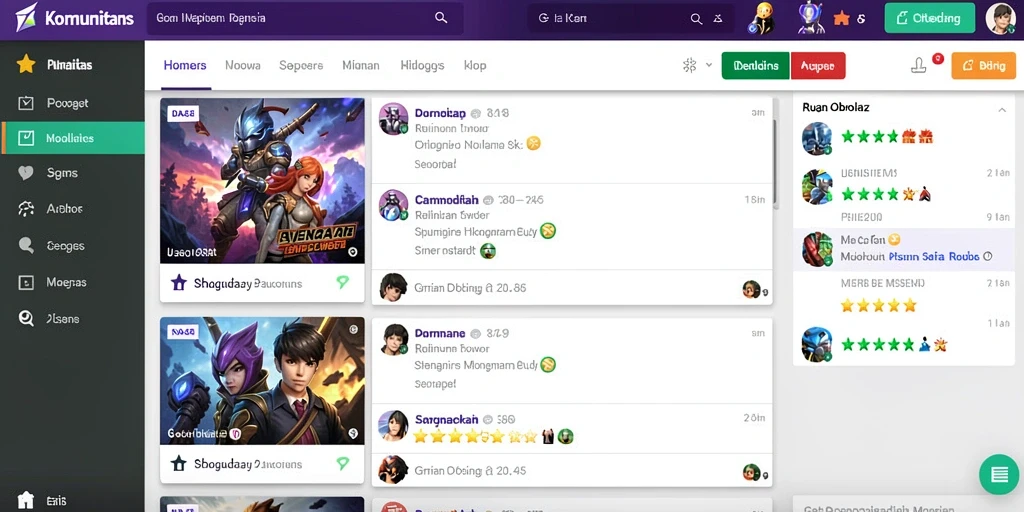This screenshot has width=1024, height=512.
Task: Toggle the green heart on second Shoguday card
Action: click(342, 464)
